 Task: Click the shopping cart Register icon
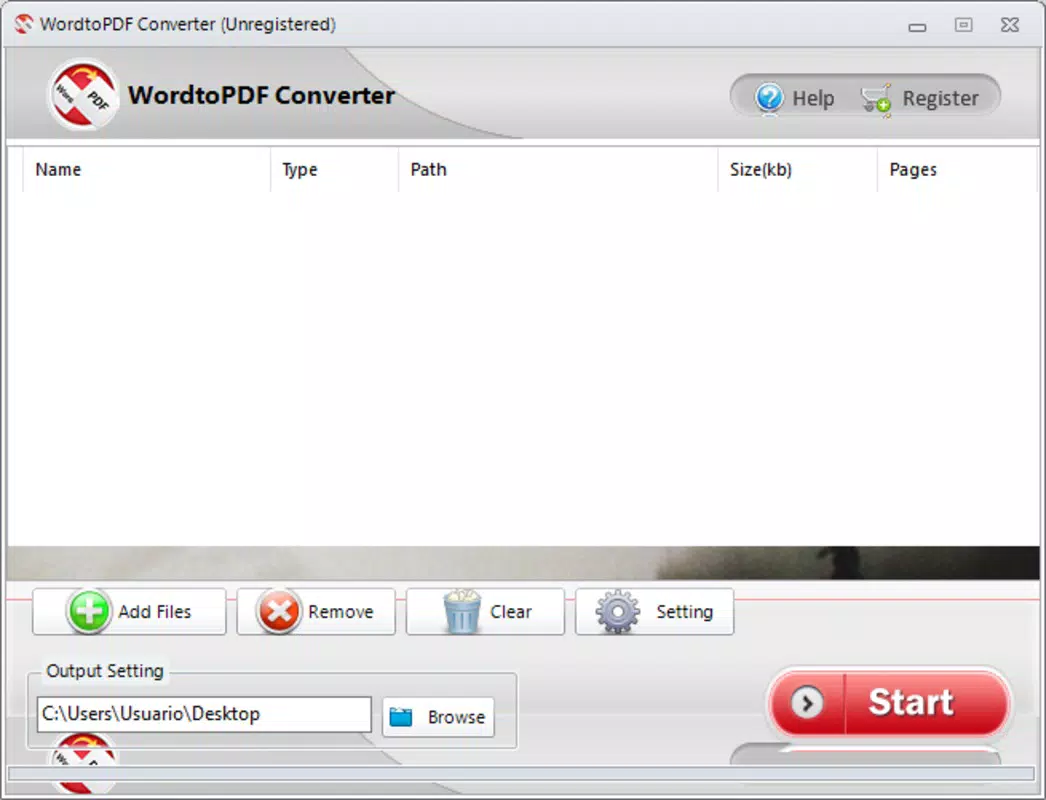pos(876,100)
